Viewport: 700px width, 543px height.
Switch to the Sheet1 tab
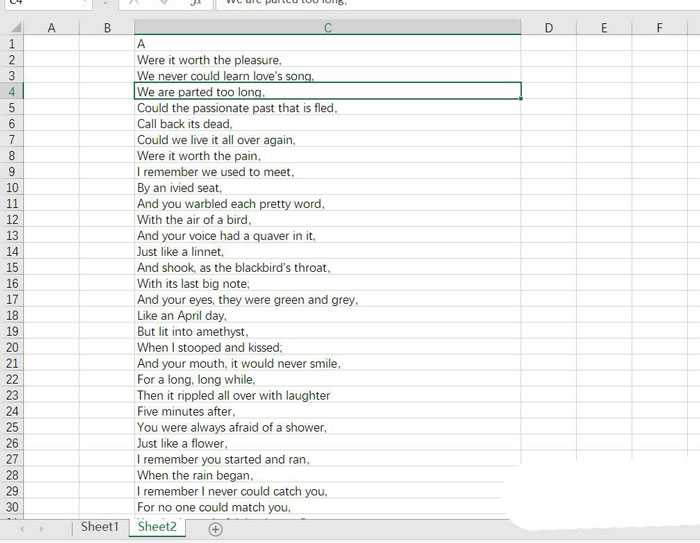pos(100,527)
